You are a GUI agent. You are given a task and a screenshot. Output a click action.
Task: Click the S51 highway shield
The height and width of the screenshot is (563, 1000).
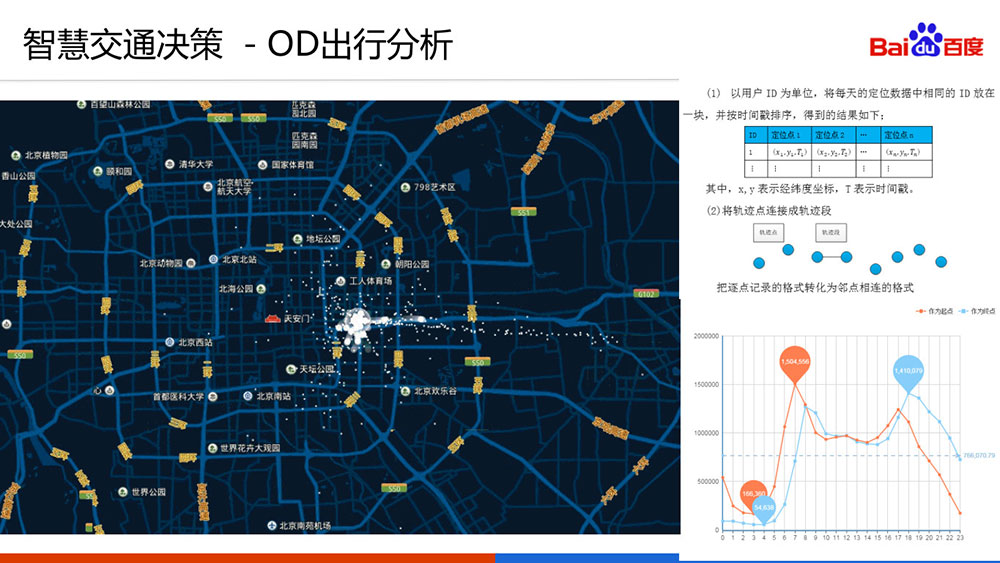[524, 212]
